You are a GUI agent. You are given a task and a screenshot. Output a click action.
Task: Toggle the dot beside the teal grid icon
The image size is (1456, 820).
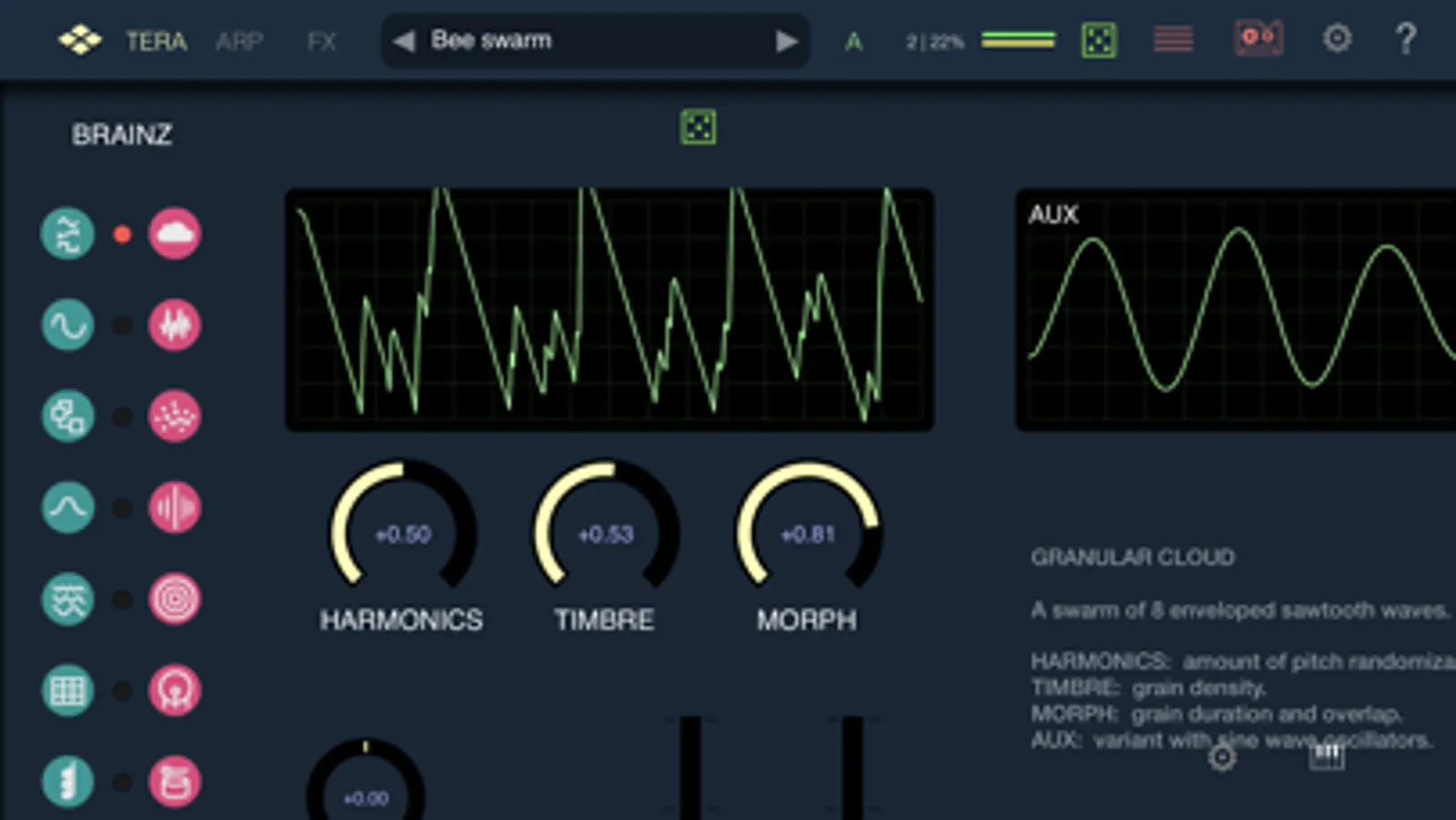pos(122,691)
